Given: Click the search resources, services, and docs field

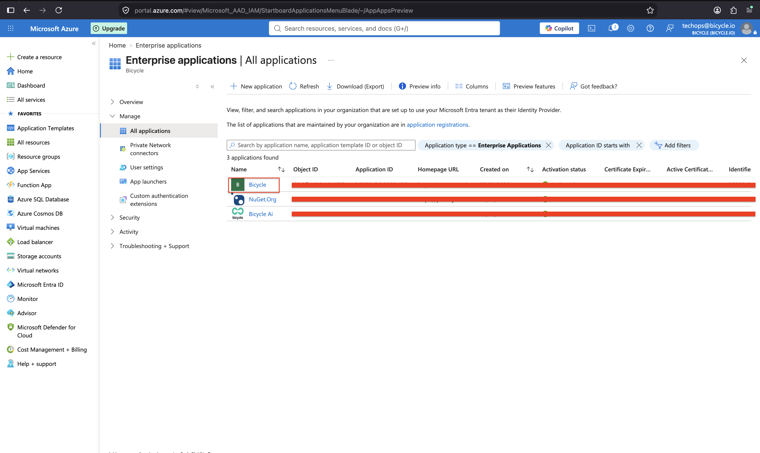Looking at the screenshot, I should coord(384,29).
